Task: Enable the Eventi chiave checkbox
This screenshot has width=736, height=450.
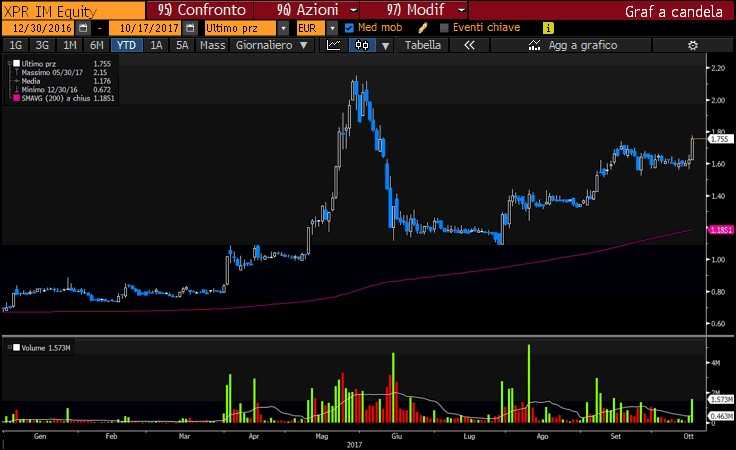Action: pyautogui.click(x=444, y=28)
